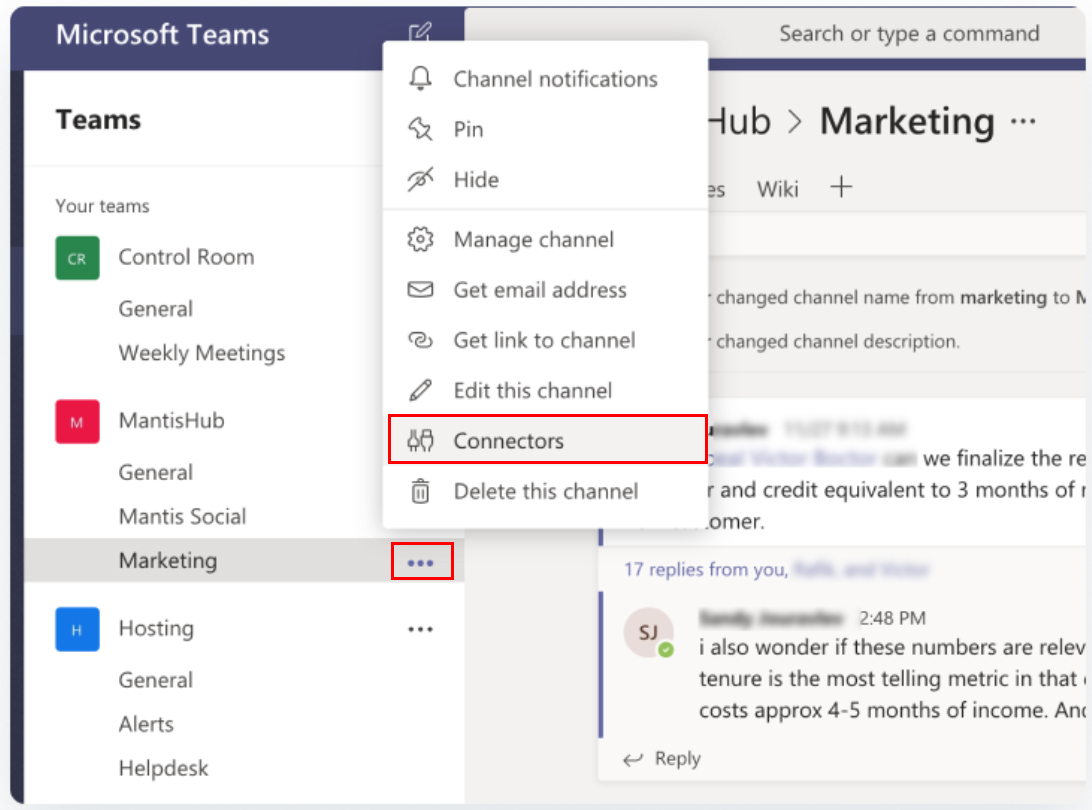This screenshot has width=1092, height=810.
Task: Choose Get link to channel
Action: click(x=545, y=340)
